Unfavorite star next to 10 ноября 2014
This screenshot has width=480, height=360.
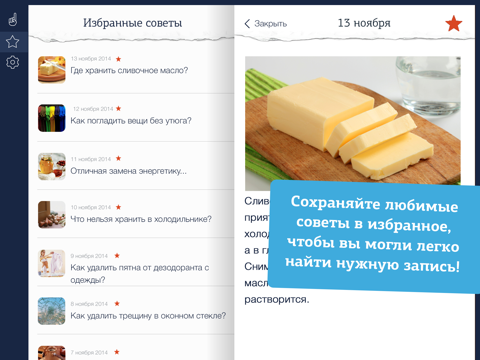point(118,207)
